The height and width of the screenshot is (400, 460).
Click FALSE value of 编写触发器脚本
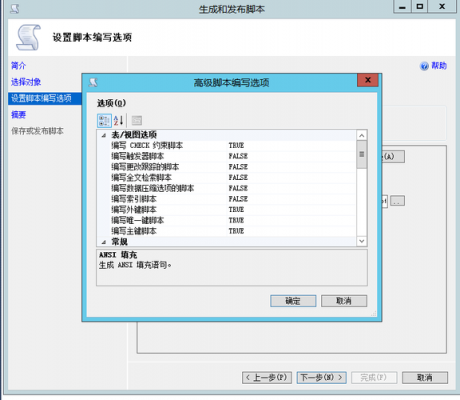coord(238,156)
